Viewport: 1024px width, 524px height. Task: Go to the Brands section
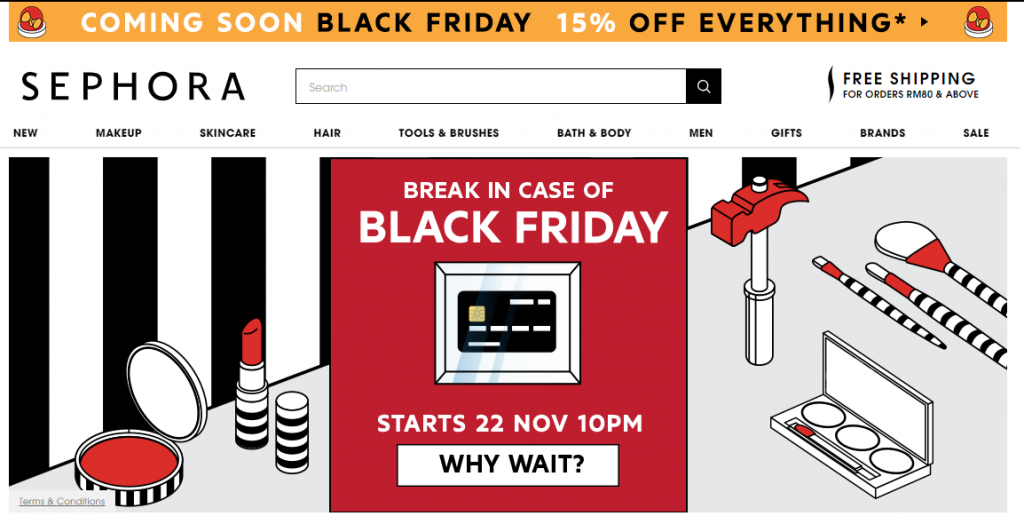click(x=882, y=133)
